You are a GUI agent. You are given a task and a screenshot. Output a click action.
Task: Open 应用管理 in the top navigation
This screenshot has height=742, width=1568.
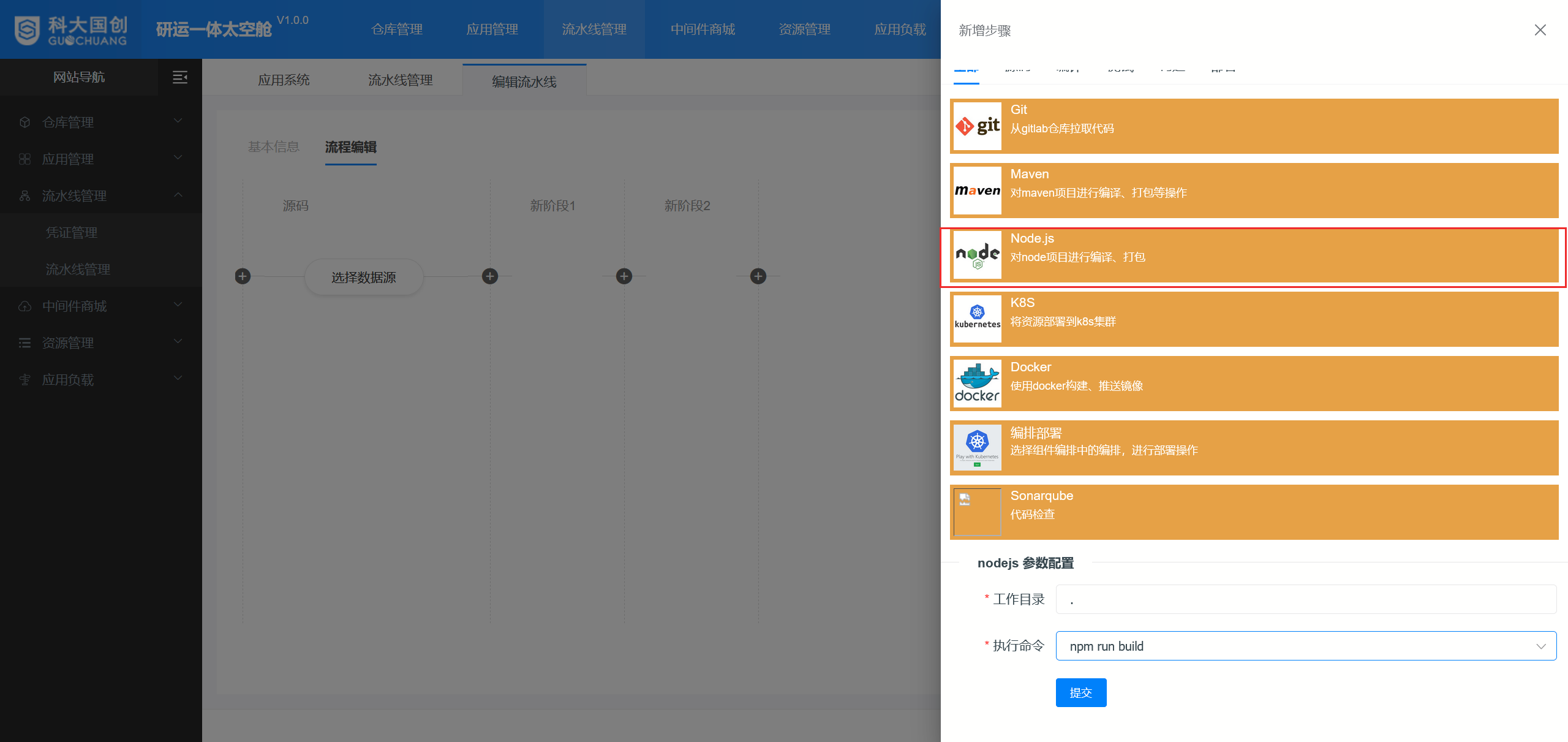pos(492,29)
